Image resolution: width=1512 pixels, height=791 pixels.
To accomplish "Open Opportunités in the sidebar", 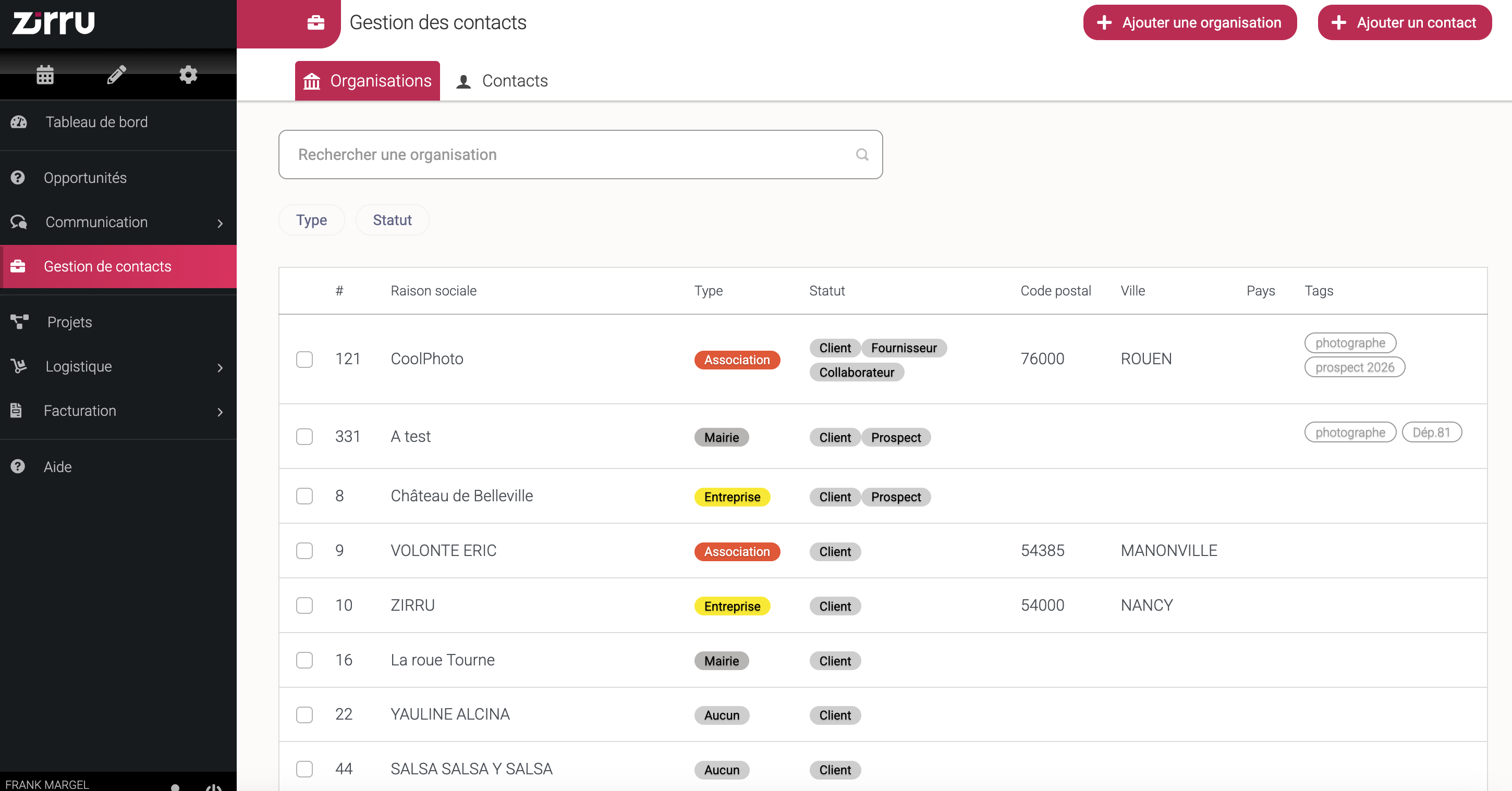I will [85, 178].
